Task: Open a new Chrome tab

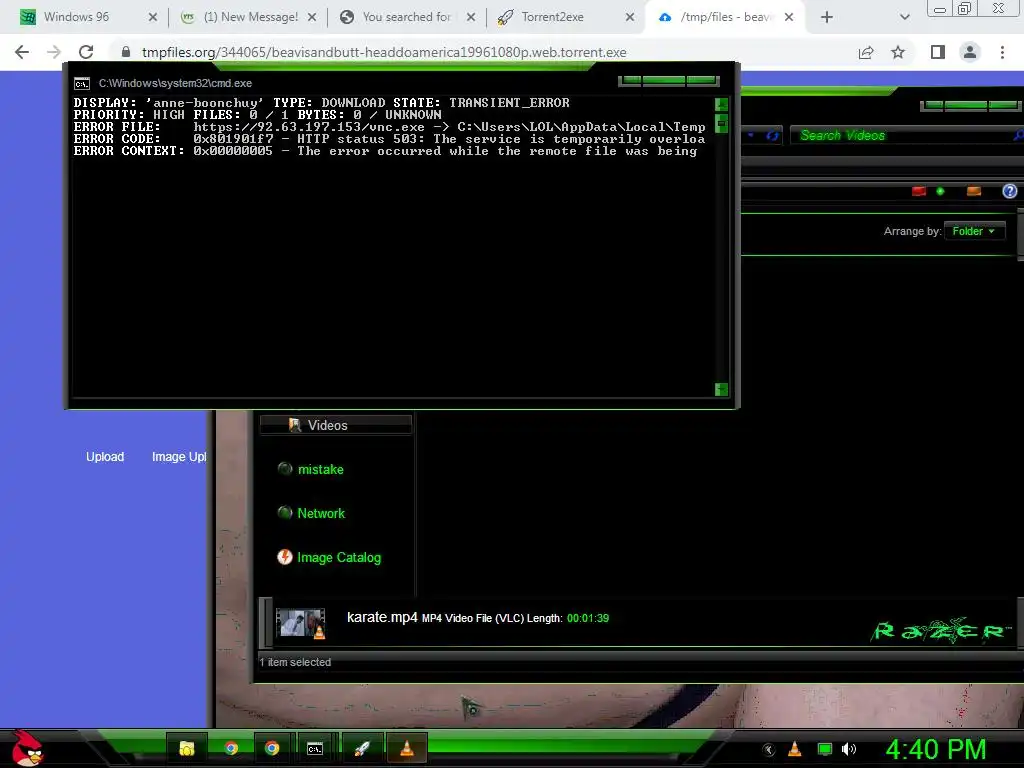Action: click(827, 17)
